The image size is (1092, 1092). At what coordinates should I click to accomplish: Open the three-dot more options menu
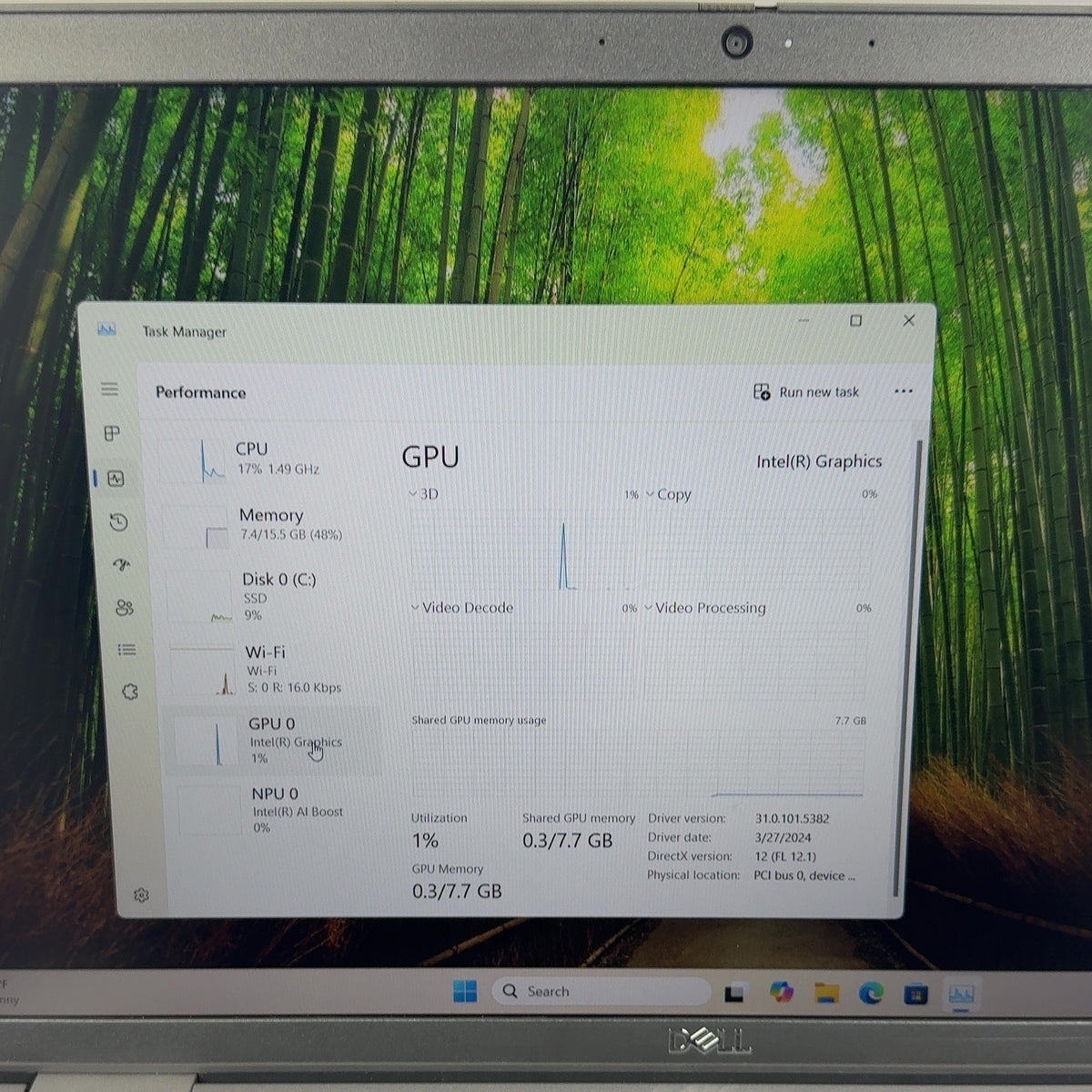click(x=903, y=391)
